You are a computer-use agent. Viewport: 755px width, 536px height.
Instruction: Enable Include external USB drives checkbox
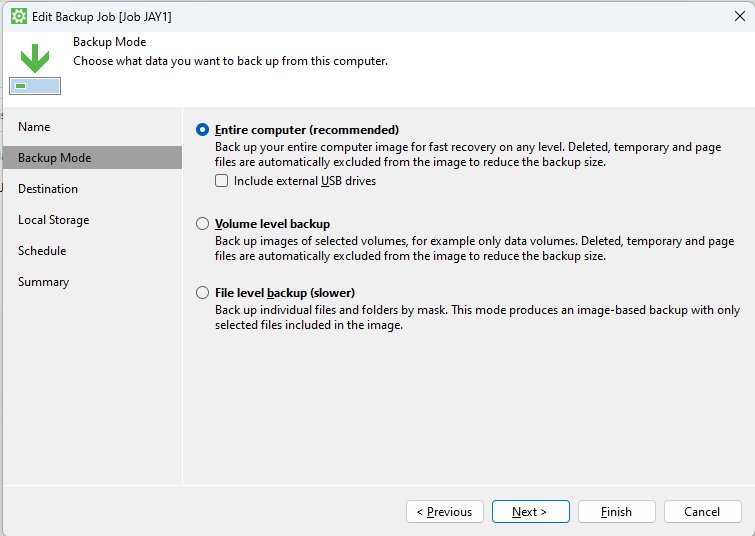pos(222,181)
